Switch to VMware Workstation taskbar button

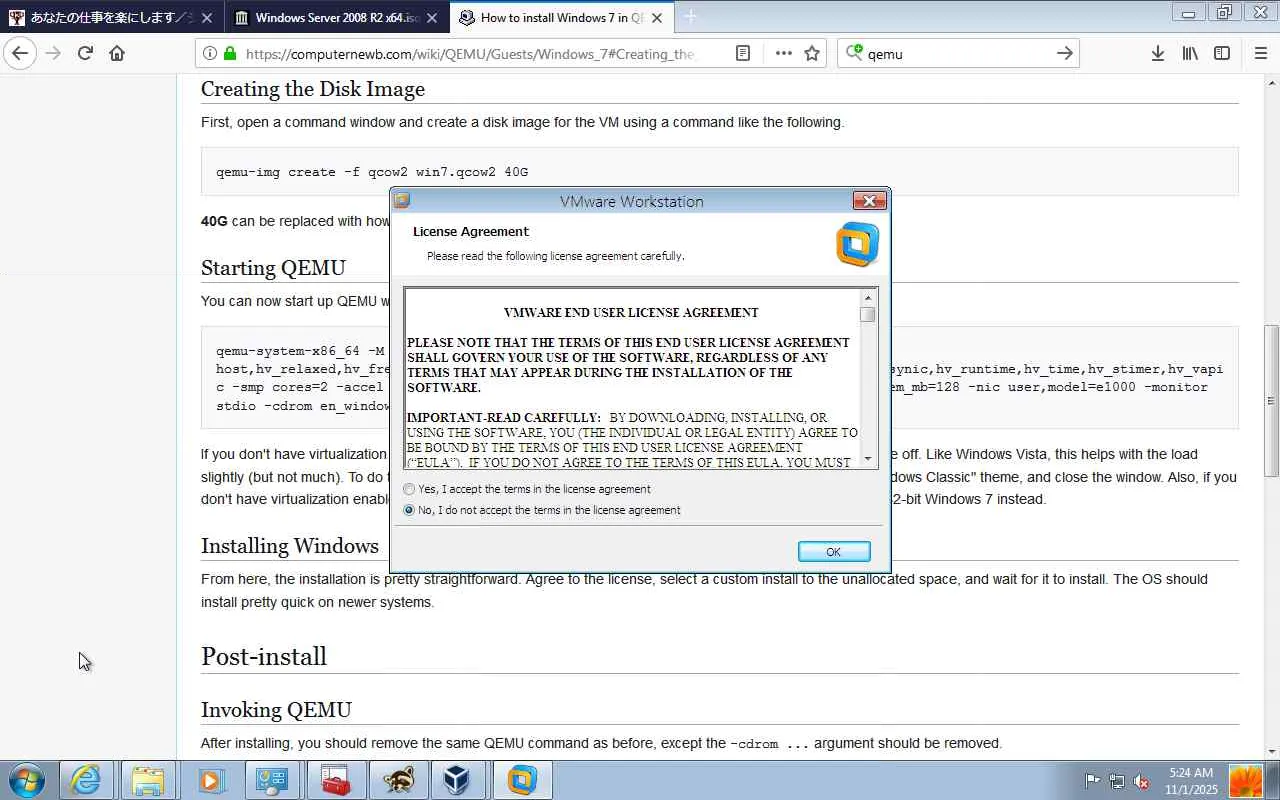point(523,780)
